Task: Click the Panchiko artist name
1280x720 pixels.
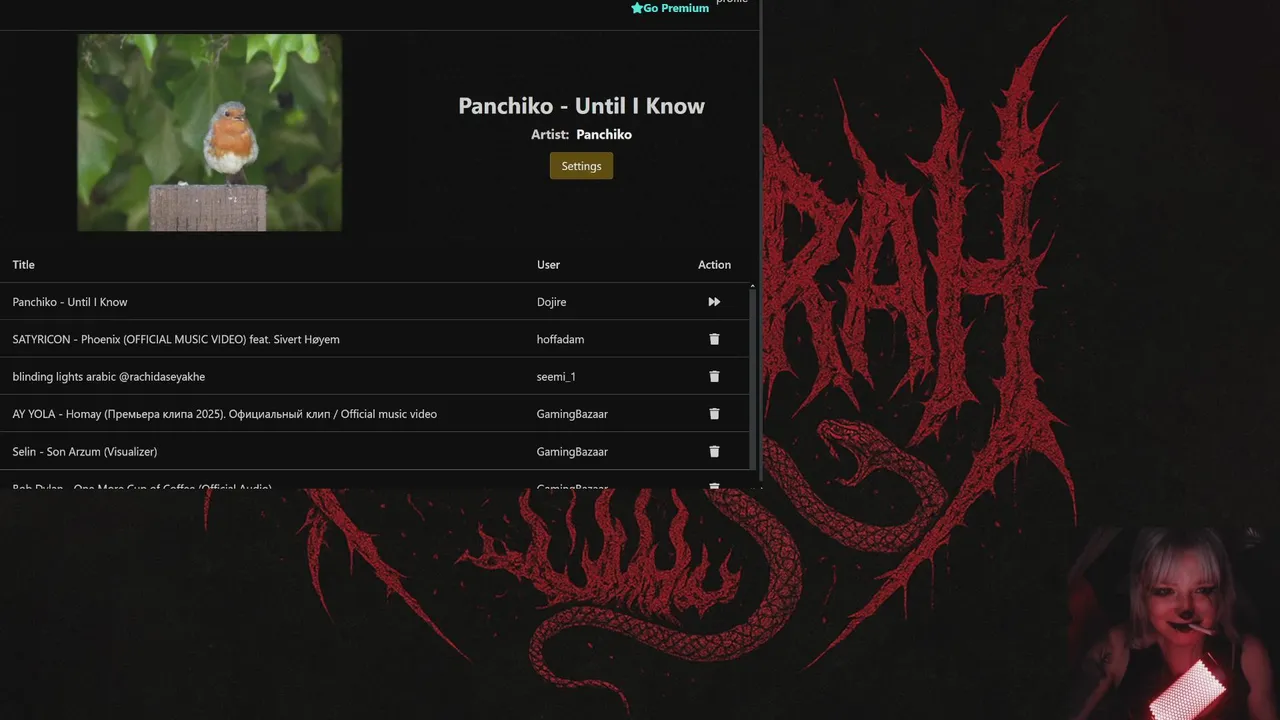Action: click(x=604, y=134)
